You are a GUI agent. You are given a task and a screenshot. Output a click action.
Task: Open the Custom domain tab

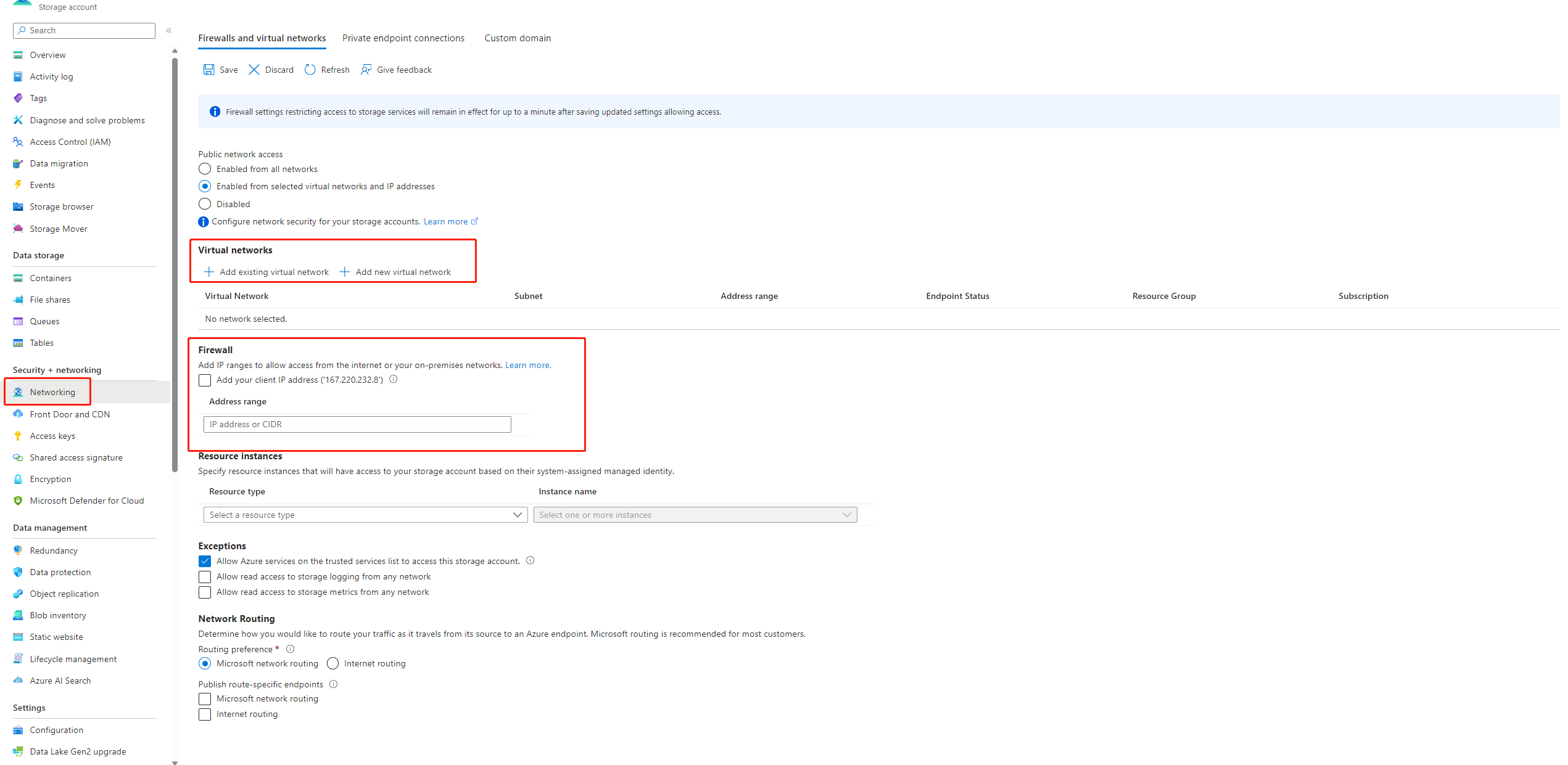point(518,38)
